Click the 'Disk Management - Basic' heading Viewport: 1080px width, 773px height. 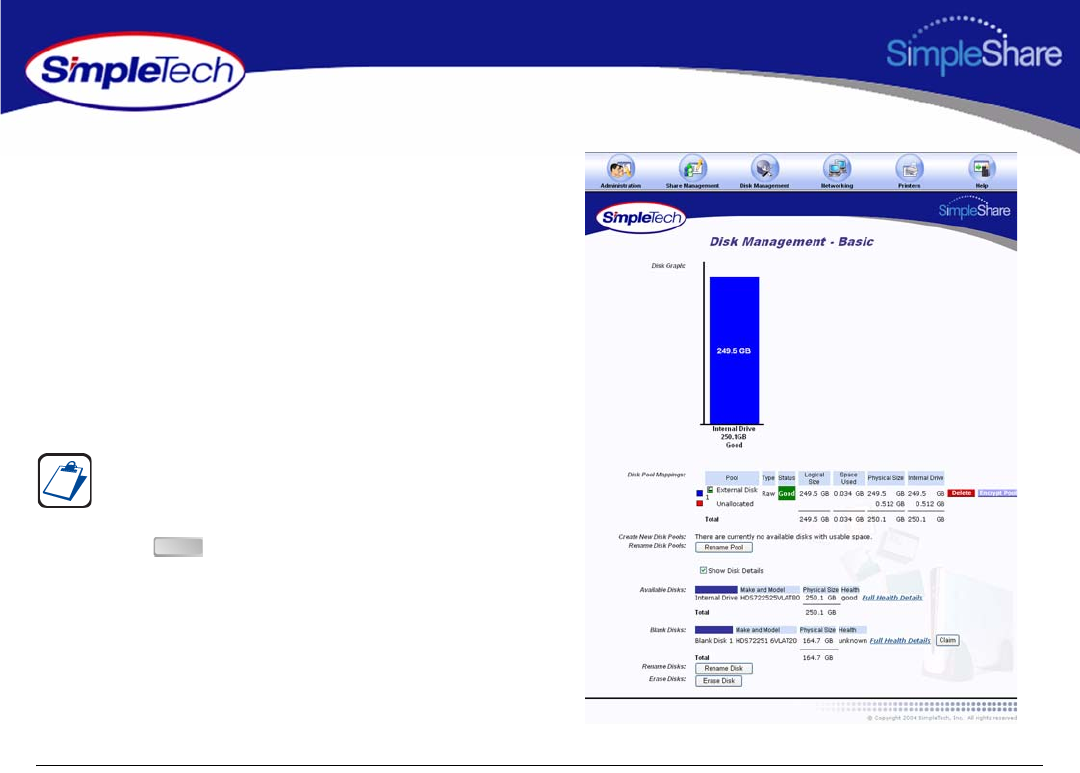[791, 242]
